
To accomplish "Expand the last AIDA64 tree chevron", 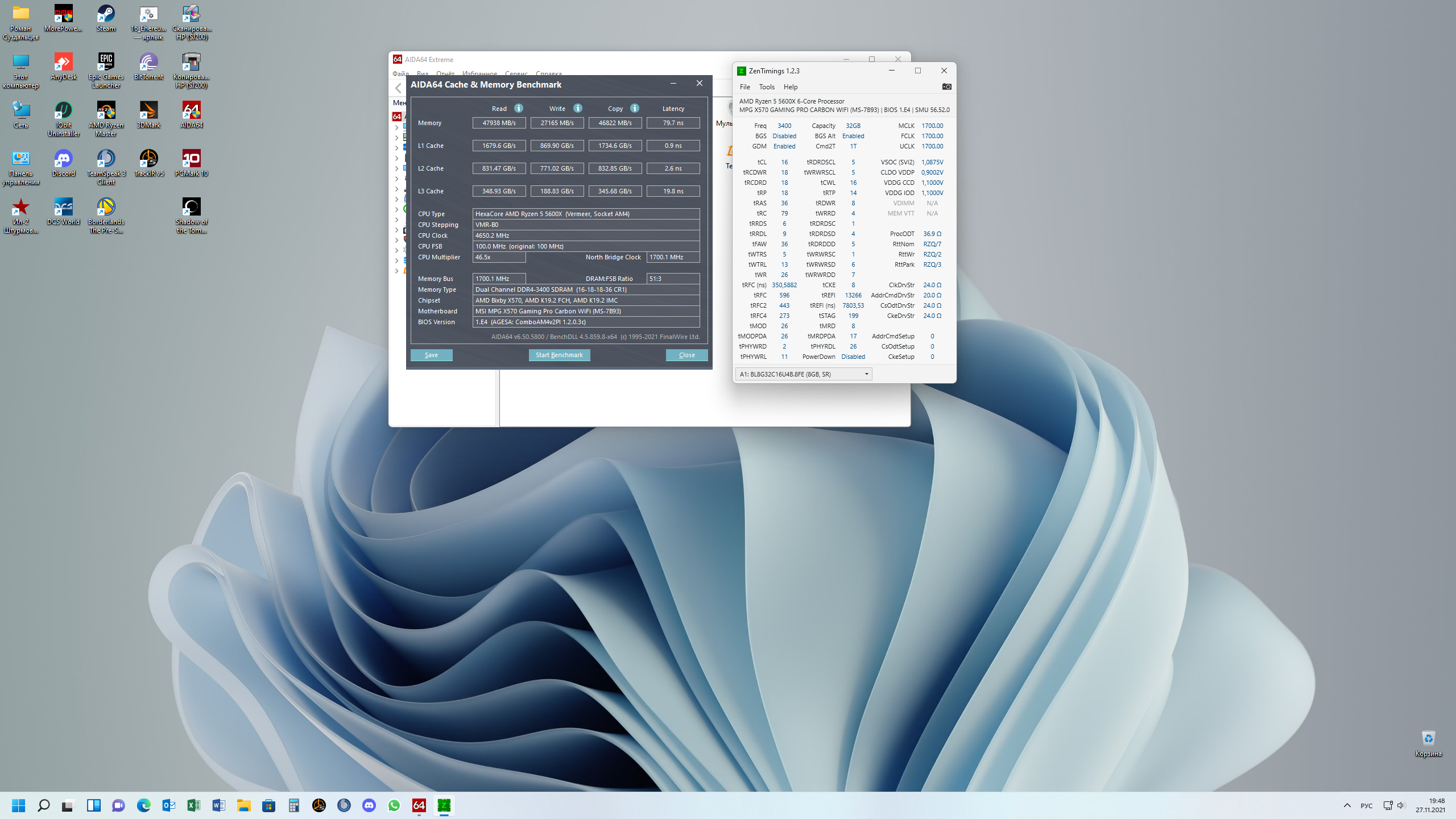I will coord(397,271).
